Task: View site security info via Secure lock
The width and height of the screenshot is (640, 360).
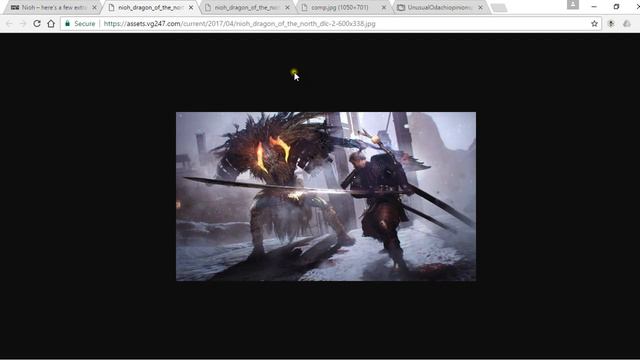Action: [x=80, y=24]
